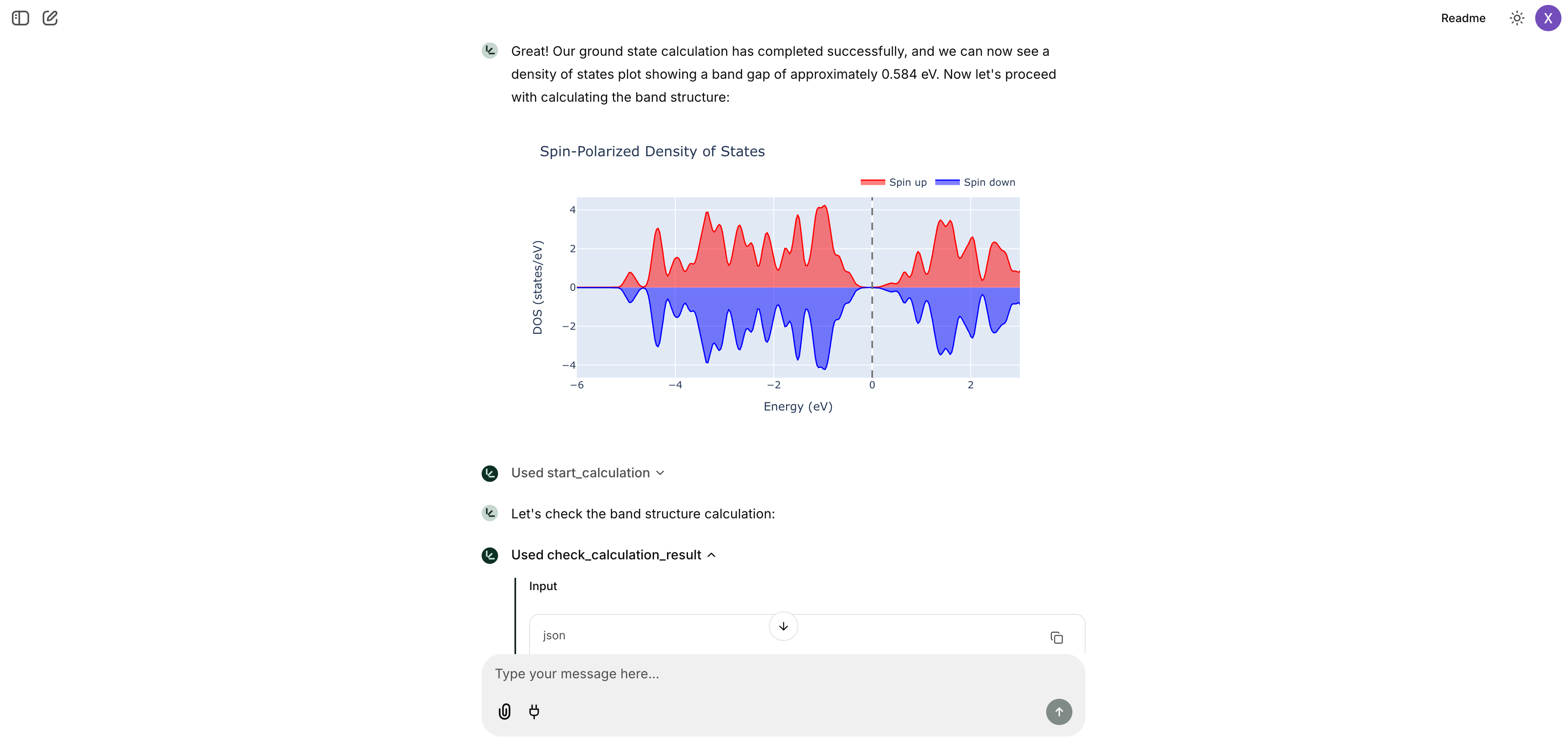Focus the message input field
The height and width of the screenshot is (748, 1568).
point(783,674)
